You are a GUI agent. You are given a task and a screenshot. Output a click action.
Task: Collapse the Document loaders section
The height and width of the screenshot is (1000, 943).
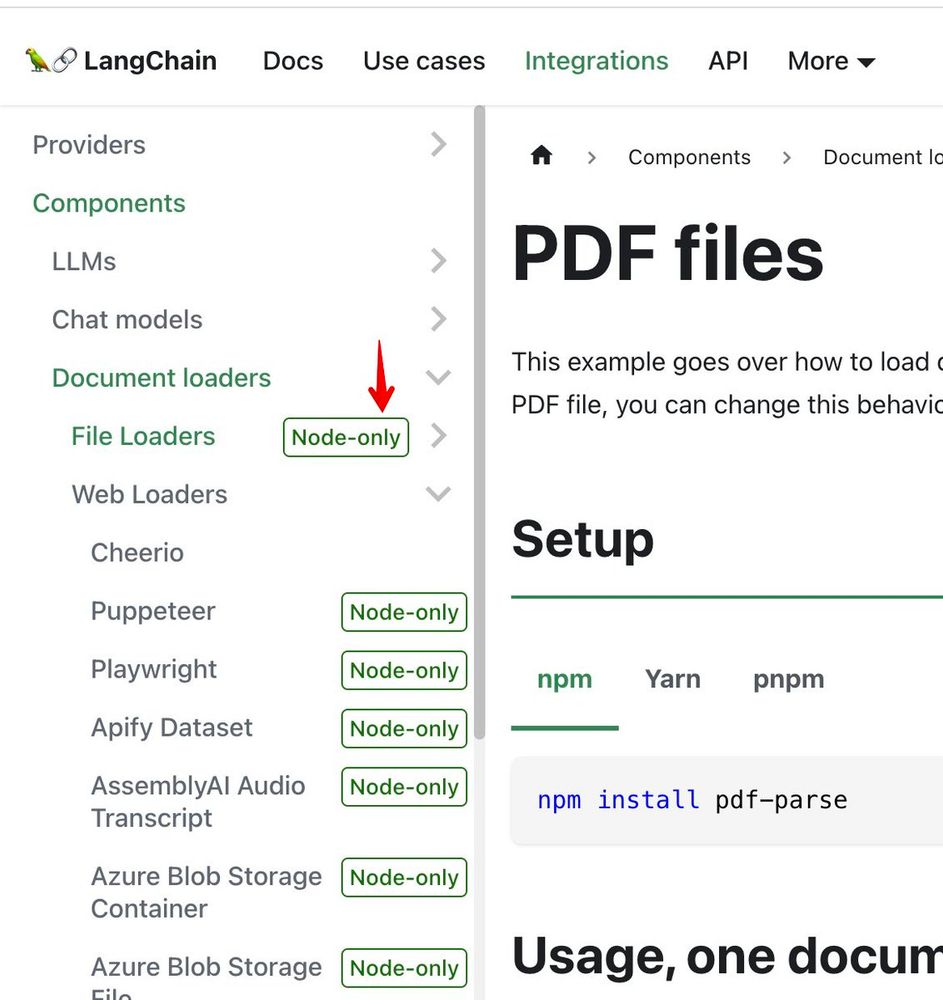[438, 377]
